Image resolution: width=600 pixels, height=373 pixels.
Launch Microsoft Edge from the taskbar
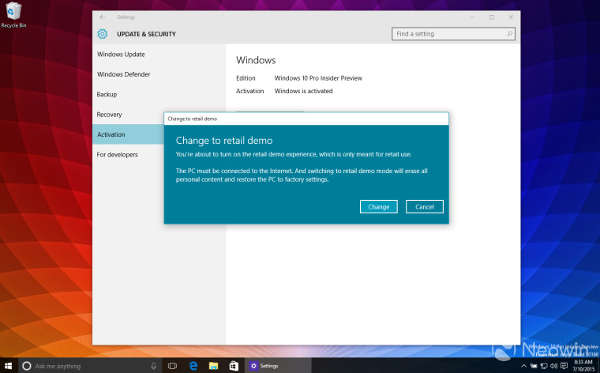[x=193, y=366]
